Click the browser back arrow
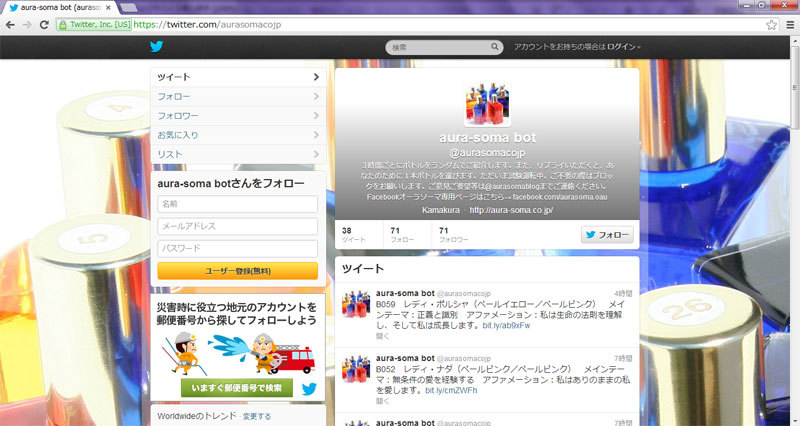This screenshot has height=426, width=800. (10, 24)
